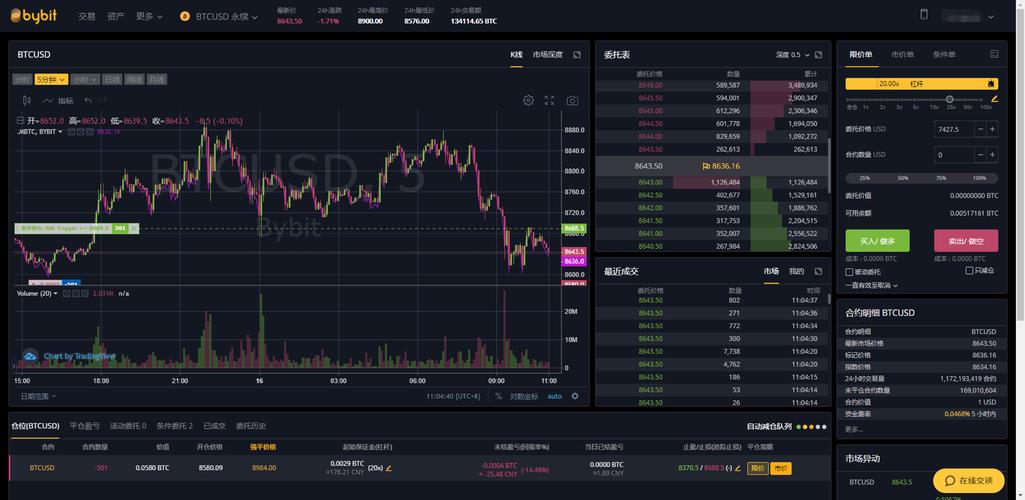
Task: Click the 25x mark on leverage slider
Action: click(x=949, y=106)
